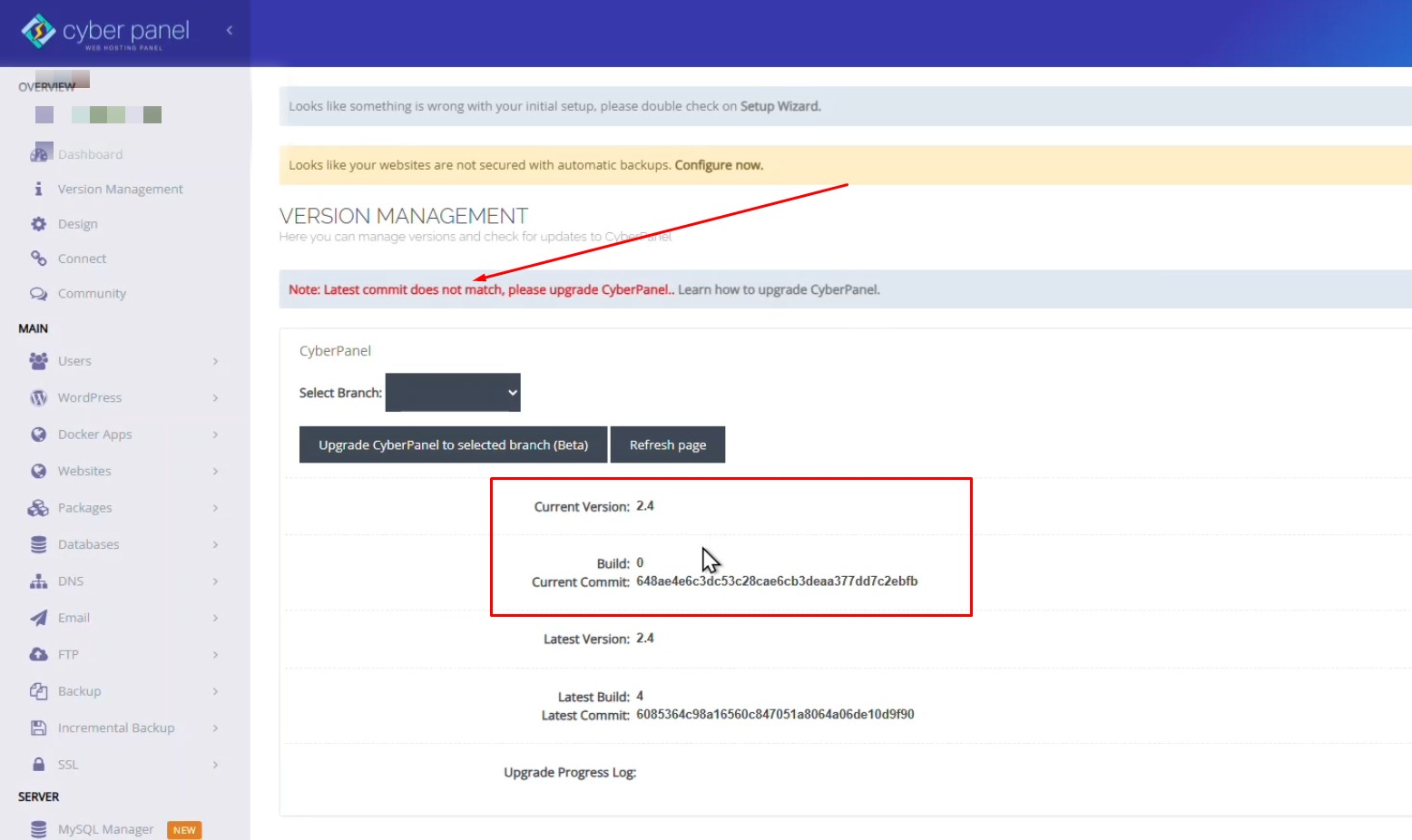Click the FTP cloud upload icon
This screenshot has height=840, width=1412.
[x=38, y=655]
